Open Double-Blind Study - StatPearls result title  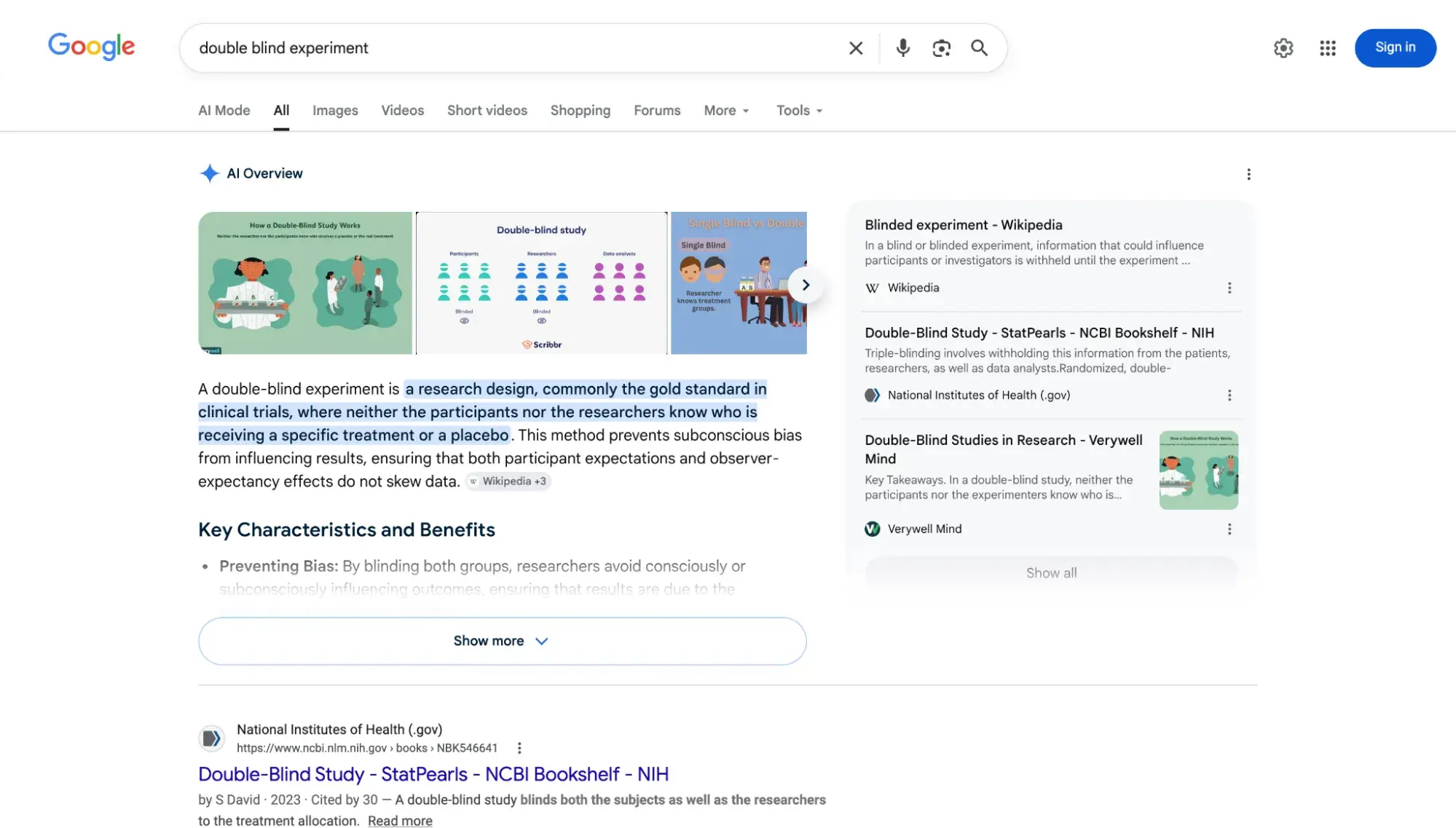tap(433, 774)
